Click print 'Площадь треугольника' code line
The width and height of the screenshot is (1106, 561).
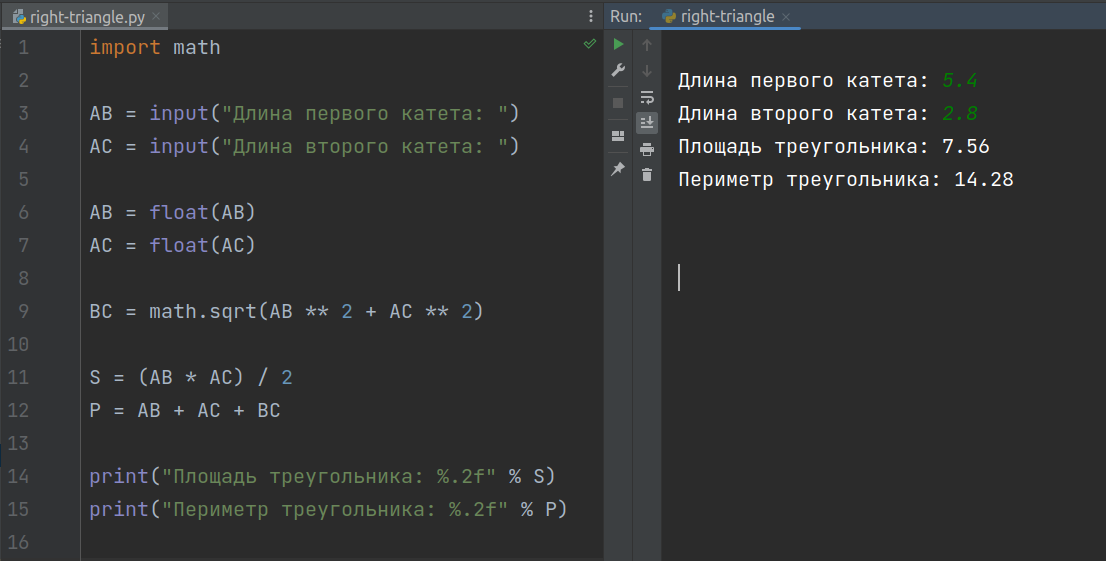(322, 476)
